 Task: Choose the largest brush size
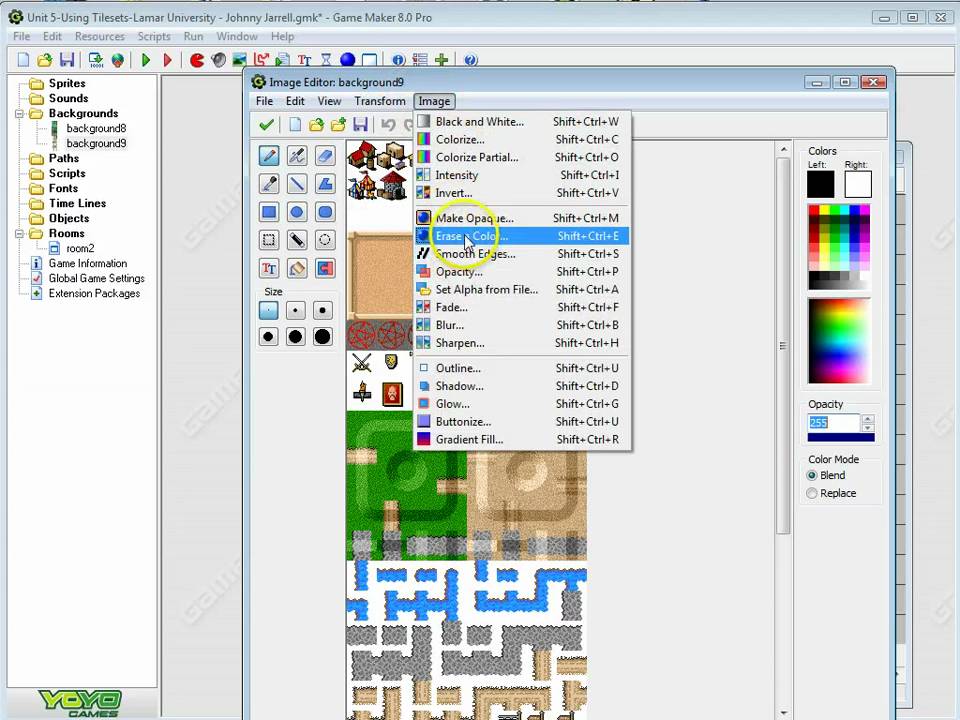tap(323, 337)
